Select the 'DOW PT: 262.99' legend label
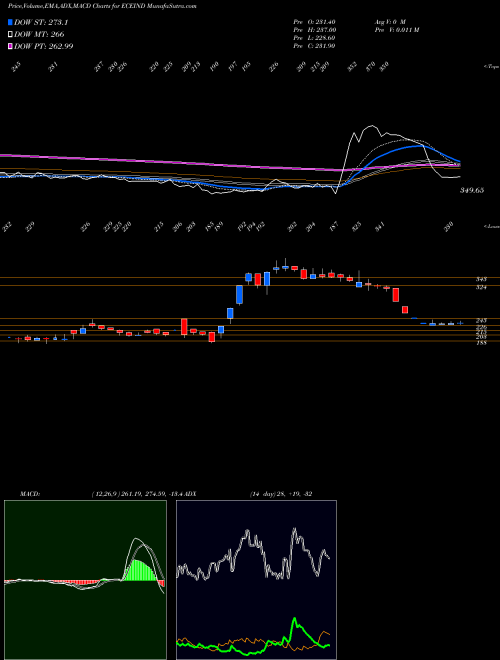500x660 pixels. [44, 46]
